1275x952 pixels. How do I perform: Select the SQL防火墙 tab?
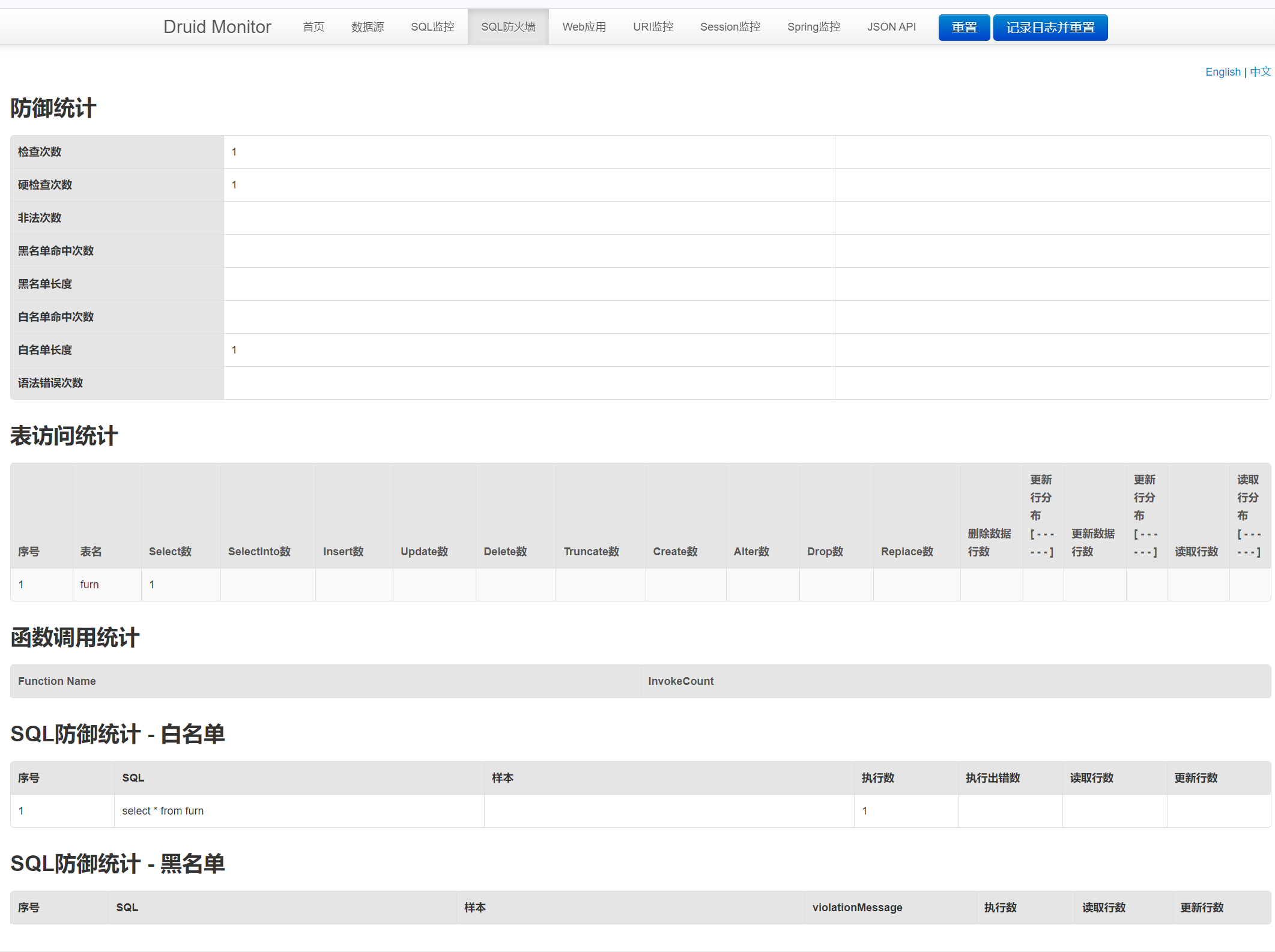pyautogui.click(x=507, y=27)
